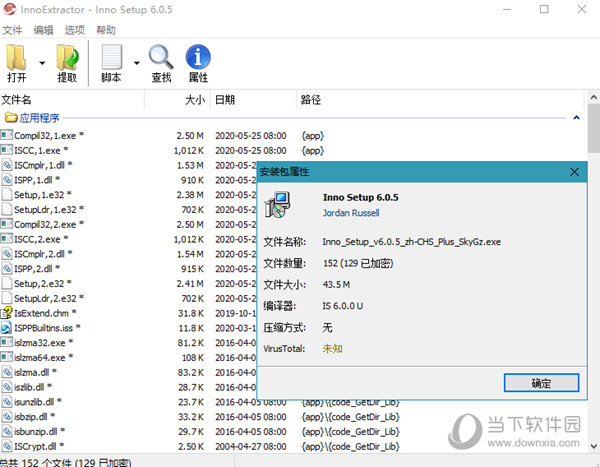Select the SetupLdr,1.e32 file icon

7,209
